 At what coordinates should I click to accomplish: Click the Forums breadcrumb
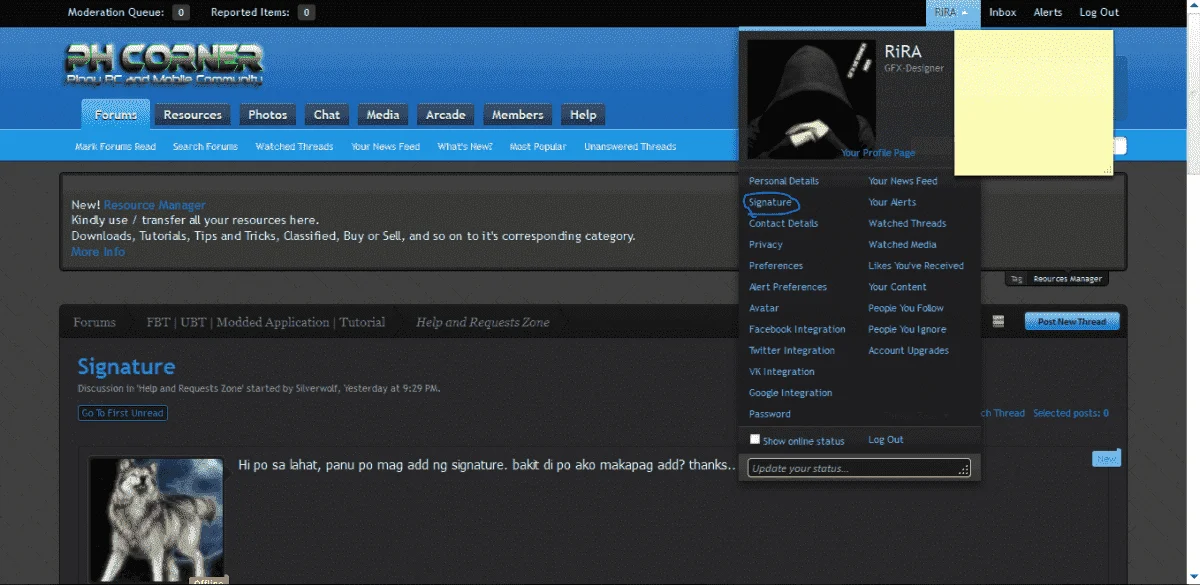pos(95,322)
